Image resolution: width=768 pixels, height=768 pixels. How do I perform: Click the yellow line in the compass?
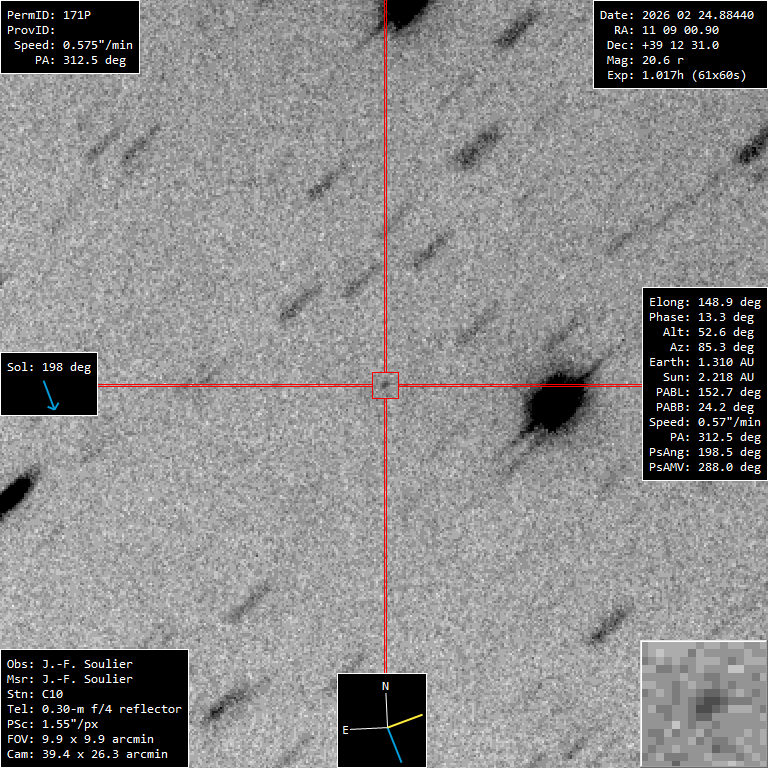[x=405, y=721]
